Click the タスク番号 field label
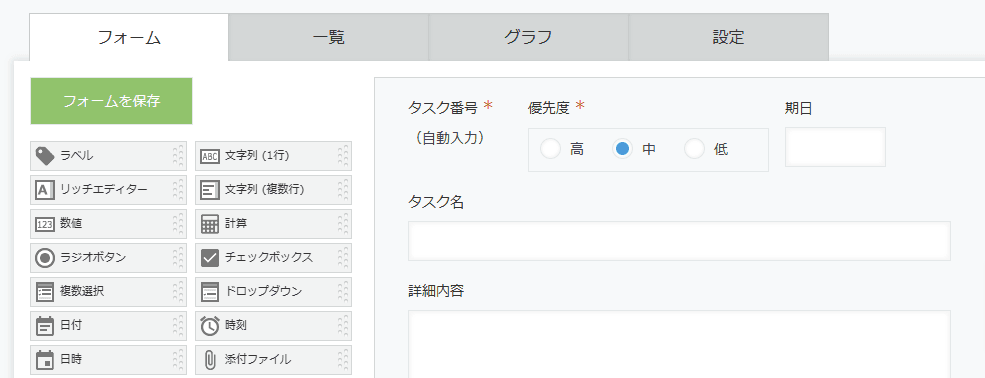 click(444, 108)
